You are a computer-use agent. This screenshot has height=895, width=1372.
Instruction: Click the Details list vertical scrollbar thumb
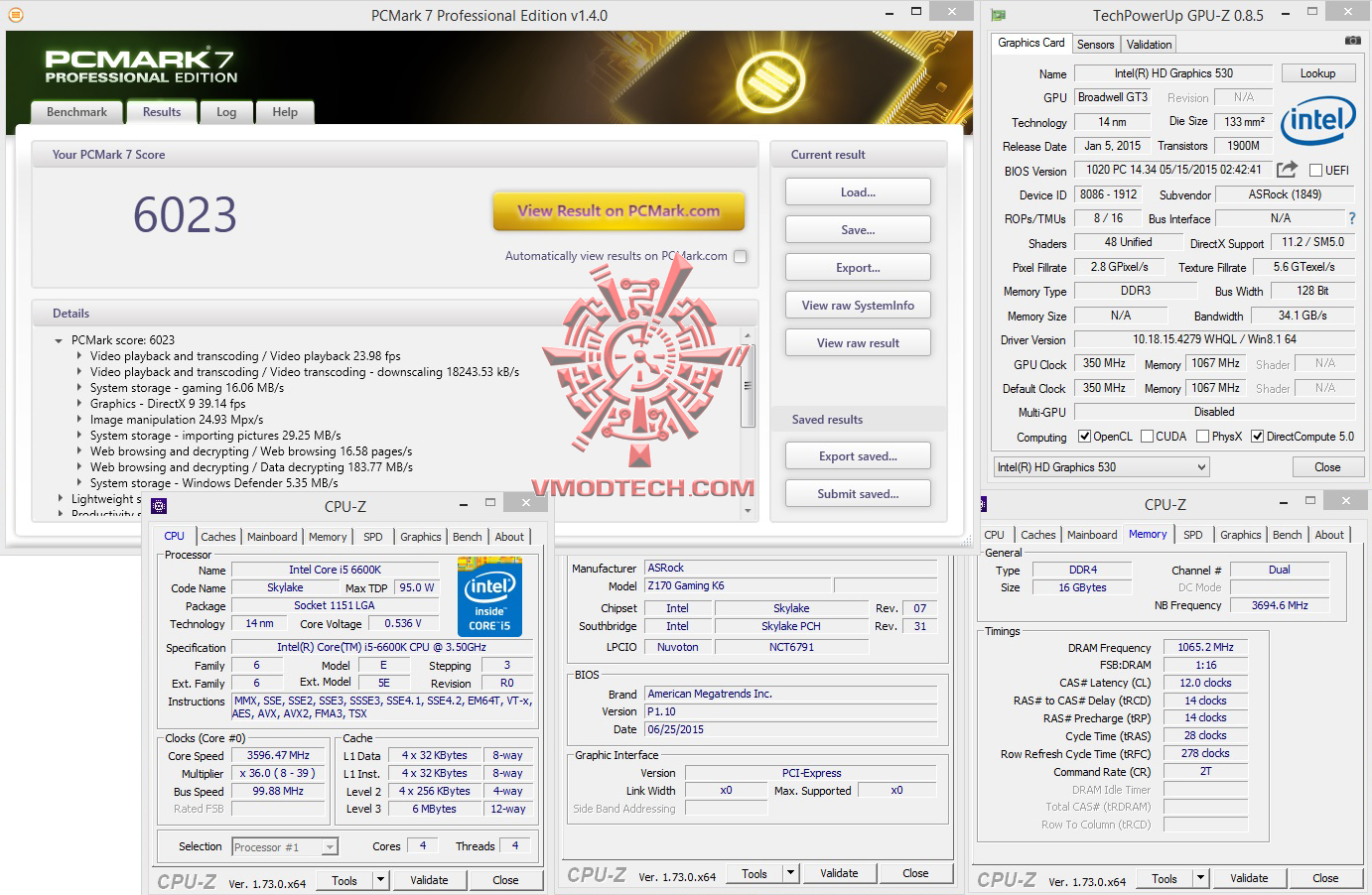point(749,385)
